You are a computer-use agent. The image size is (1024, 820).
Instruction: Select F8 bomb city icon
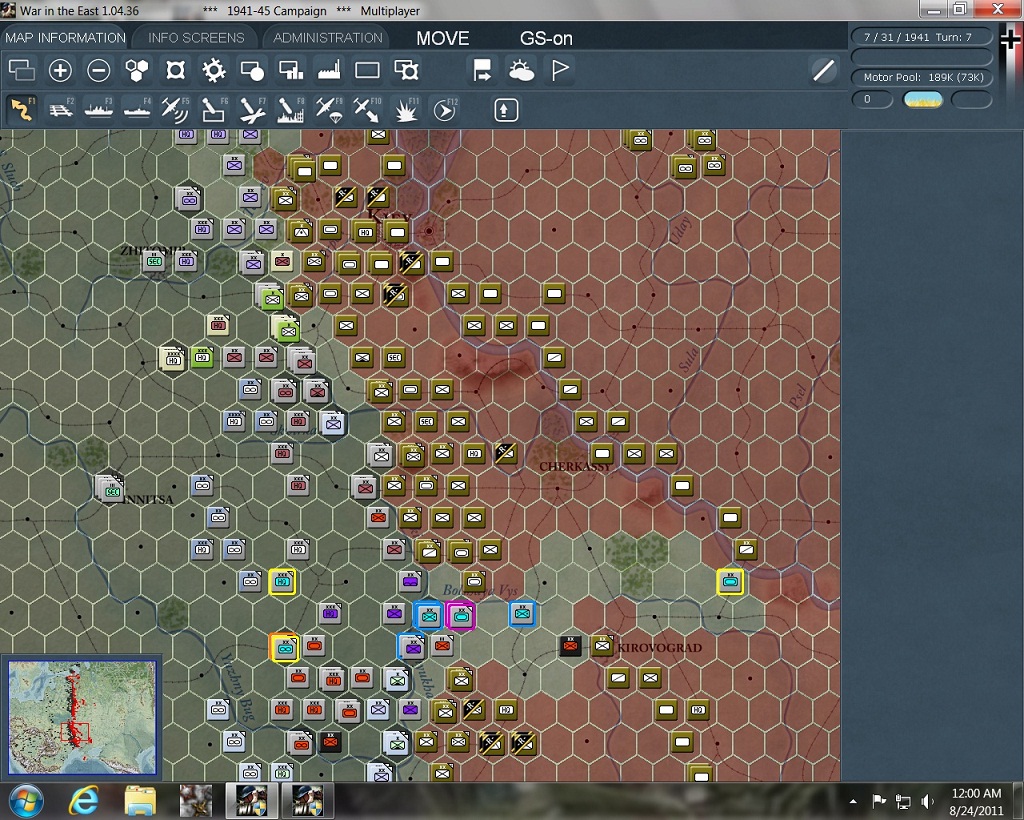[x=291, y=110]
